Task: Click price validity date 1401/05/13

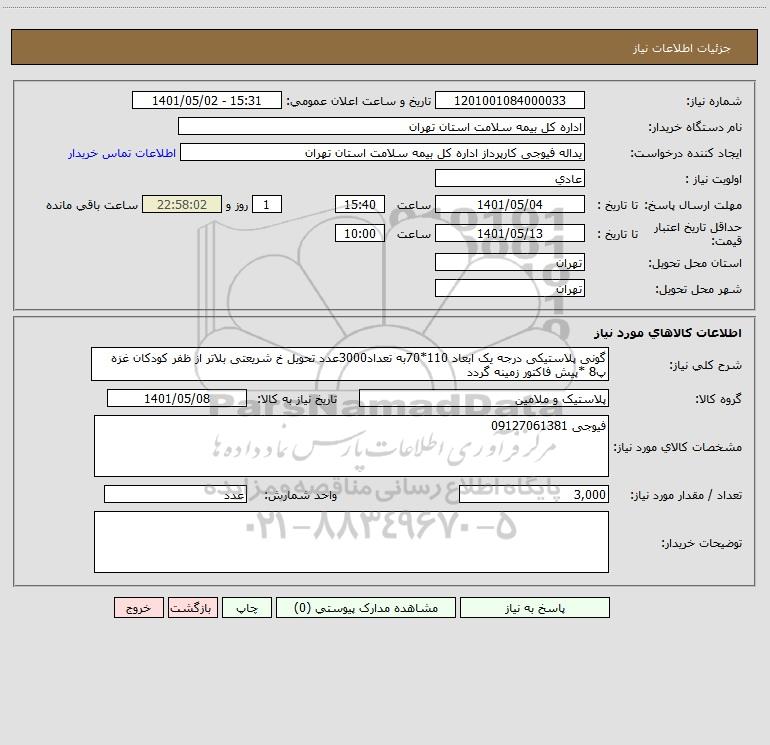Action: [510, 233]
